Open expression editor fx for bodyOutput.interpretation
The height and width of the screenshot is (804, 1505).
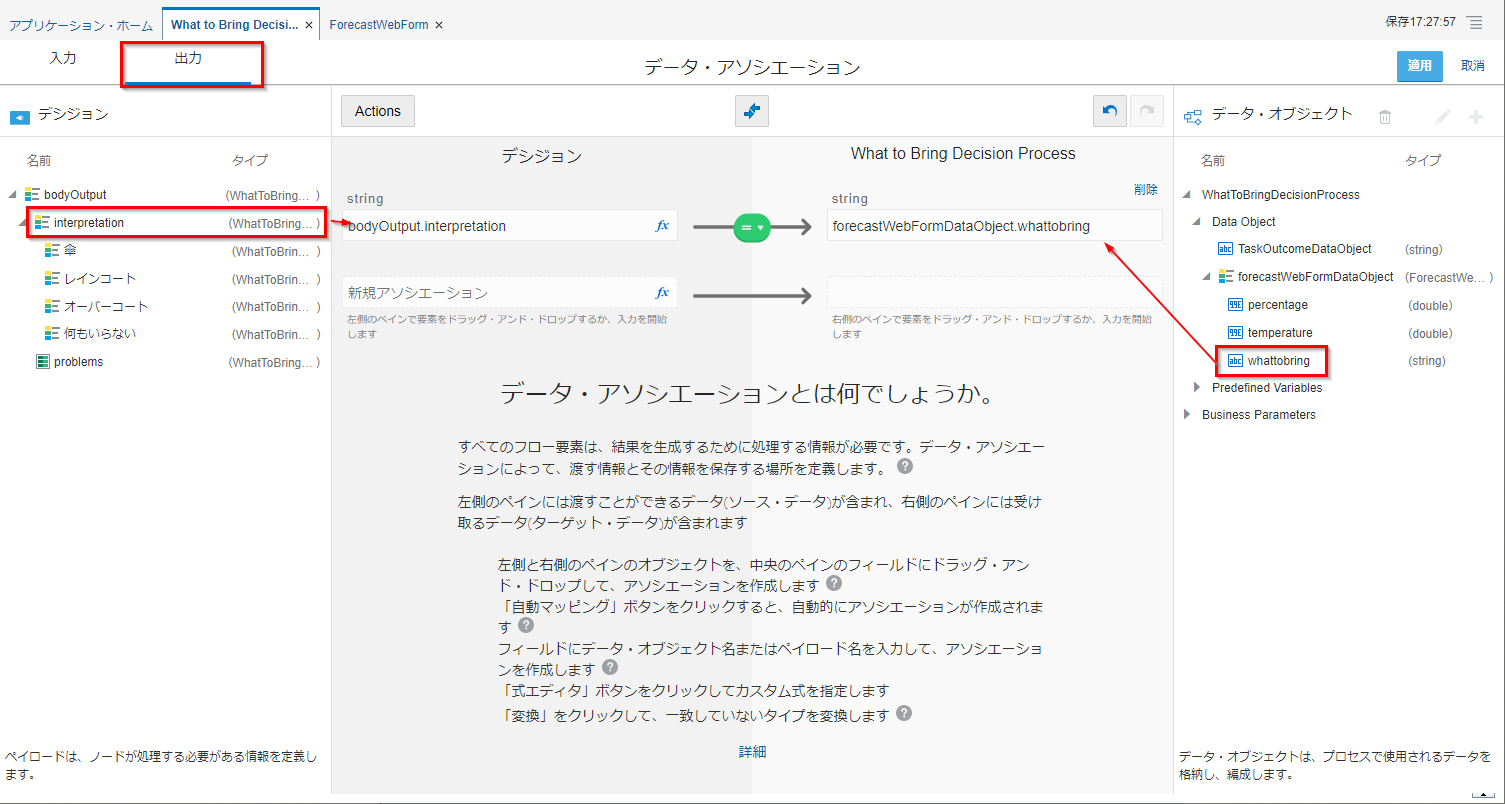click(662, 226)
